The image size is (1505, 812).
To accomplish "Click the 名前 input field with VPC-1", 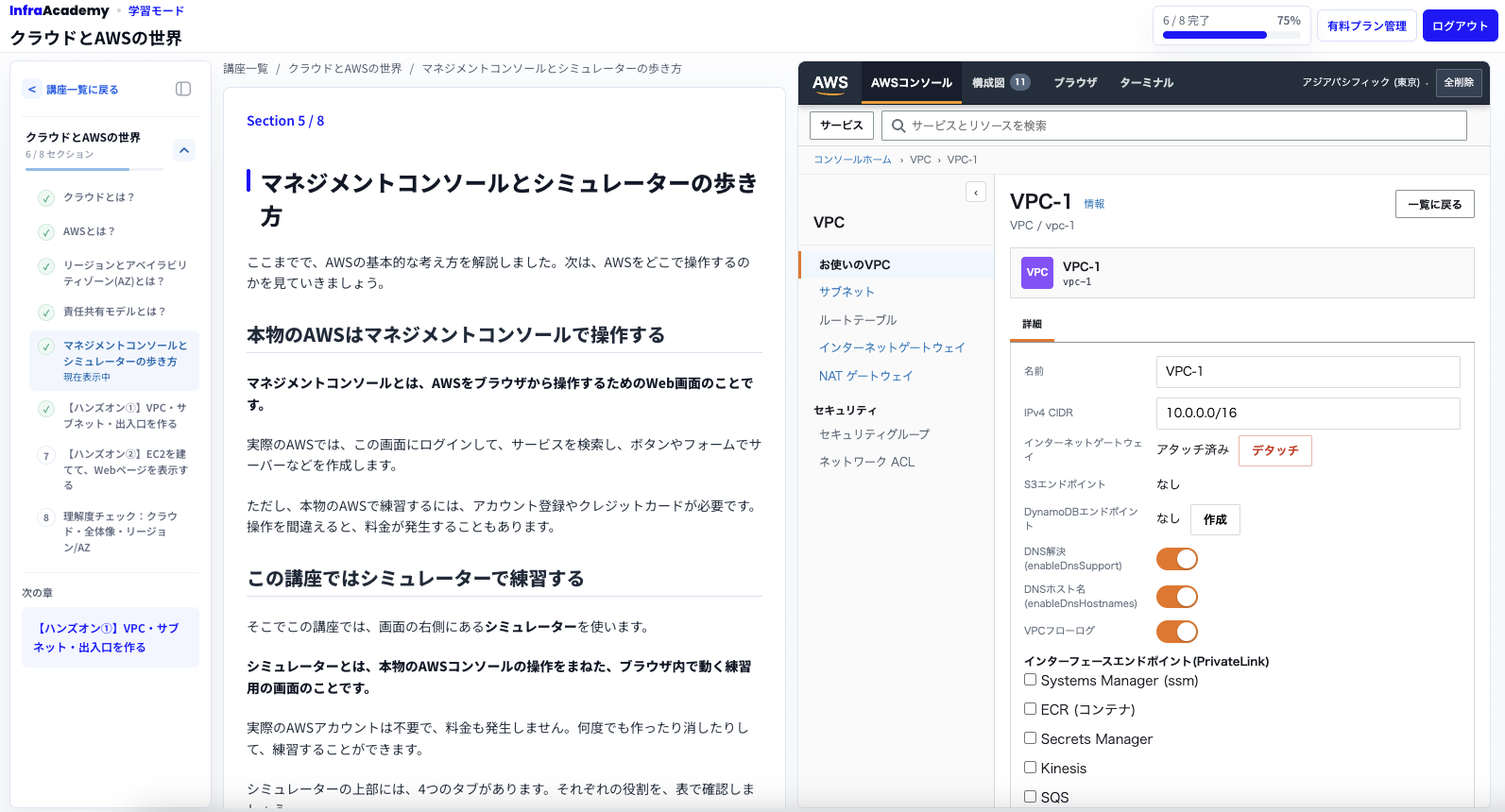I will pos(1308,372).
